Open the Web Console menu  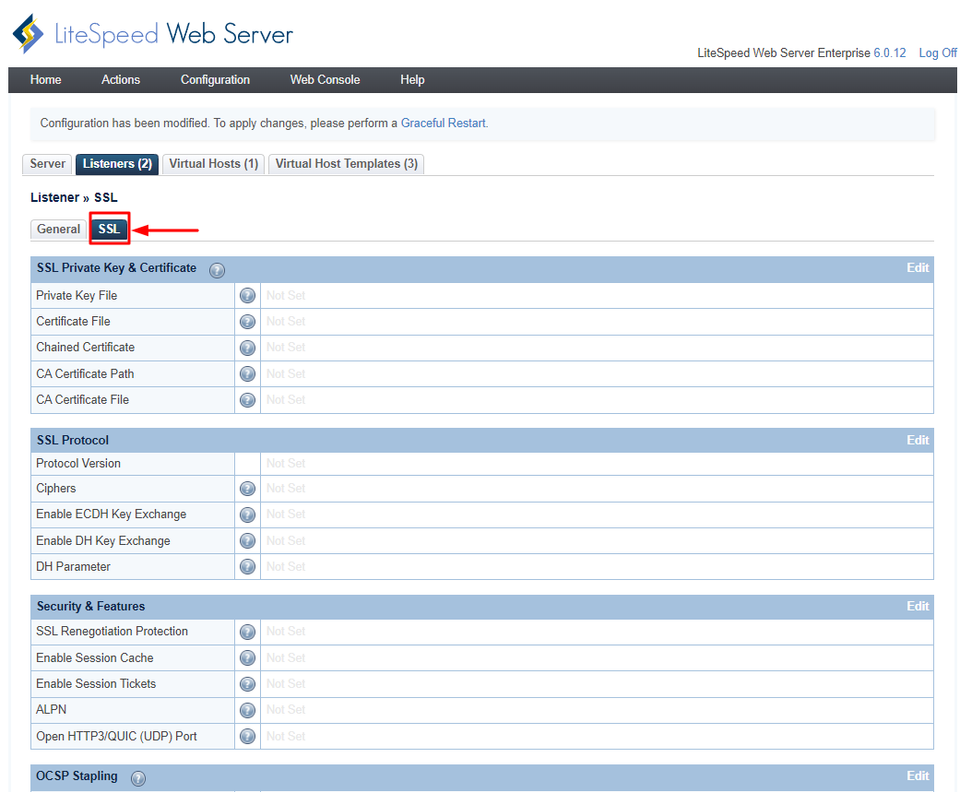click(324, 79)
